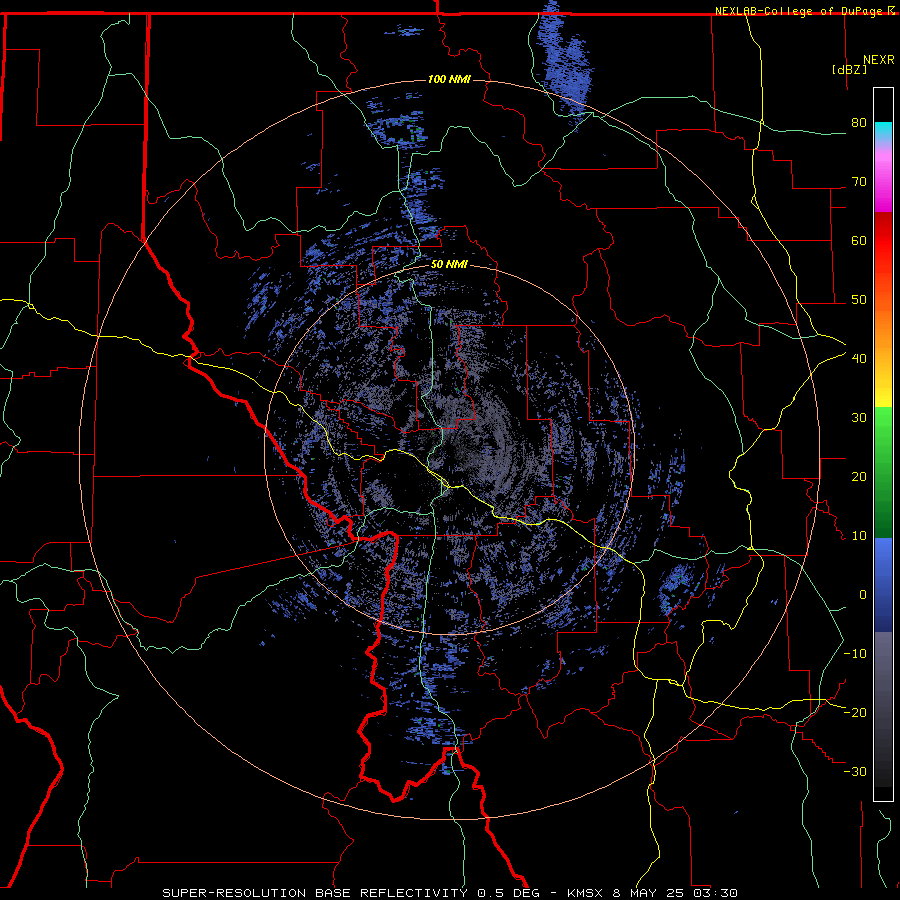This screenshot has width=900, height=900.
Task: Click the 0 tick label on dBZ scale
Action: click(863, 595)
